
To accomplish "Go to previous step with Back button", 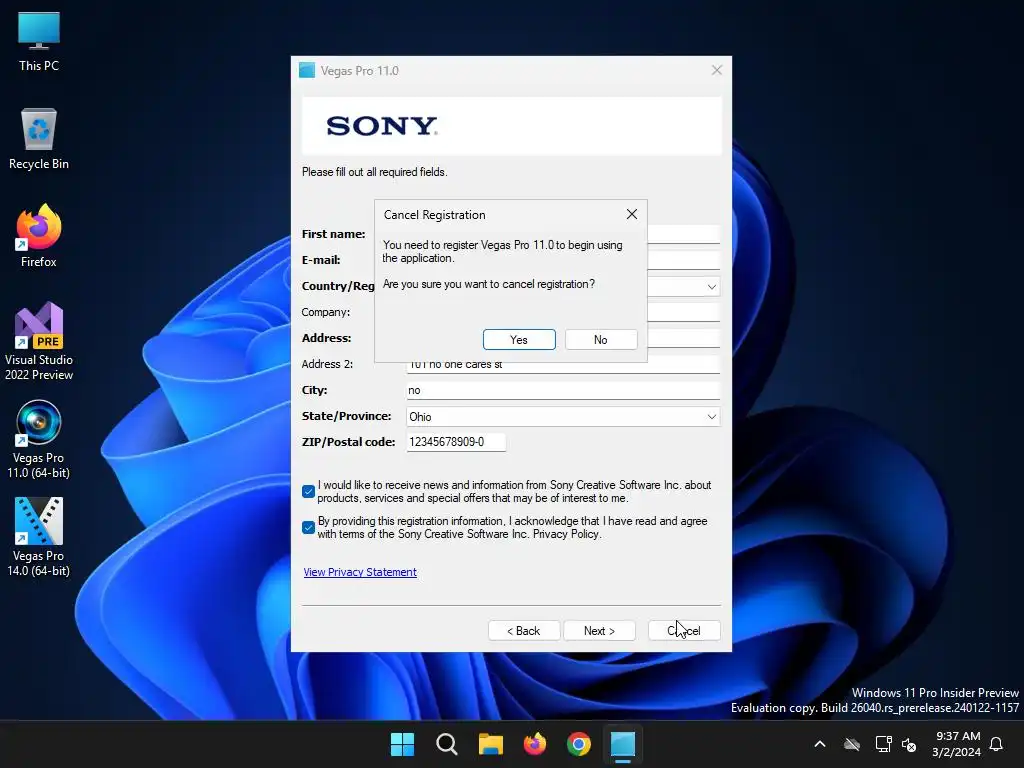I will [x=524, y=631].
